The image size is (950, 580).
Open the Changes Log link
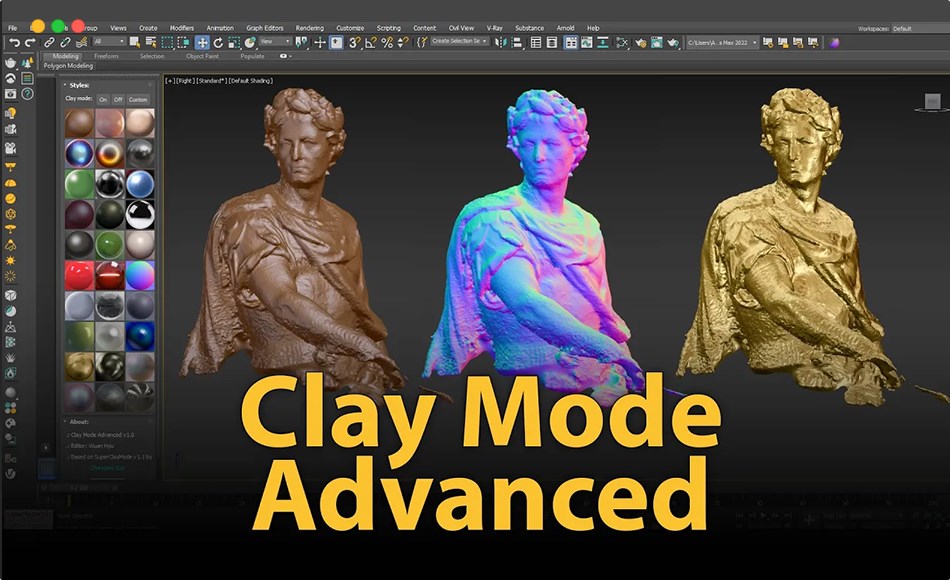tap(108, 468)
